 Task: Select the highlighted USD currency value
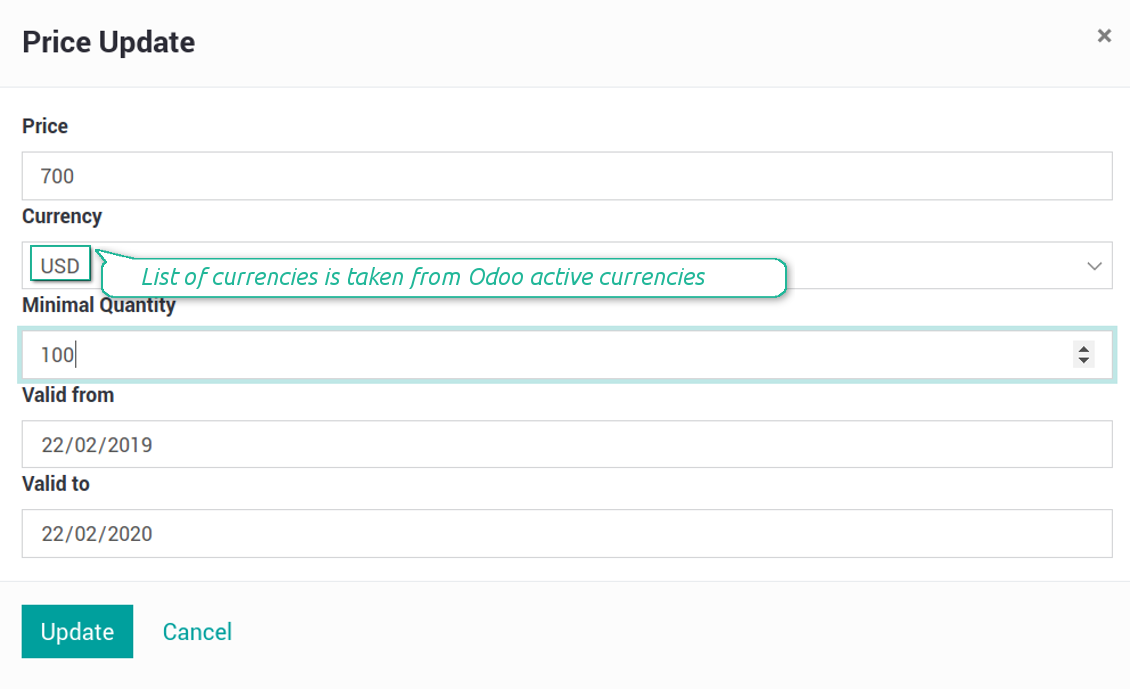[60, 266]
